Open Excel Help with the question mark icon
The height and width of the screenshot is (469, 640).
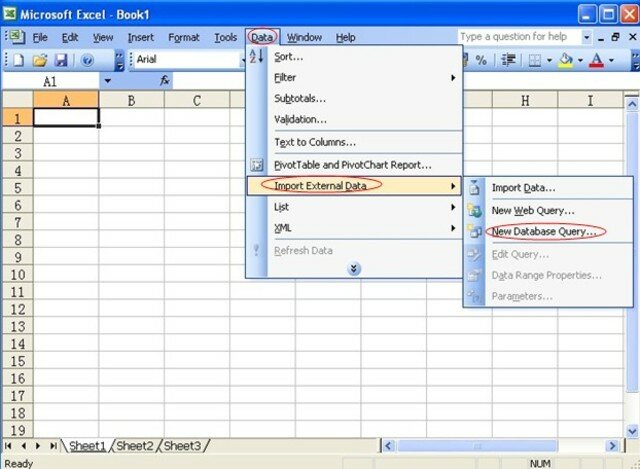[x=87, y=60]
